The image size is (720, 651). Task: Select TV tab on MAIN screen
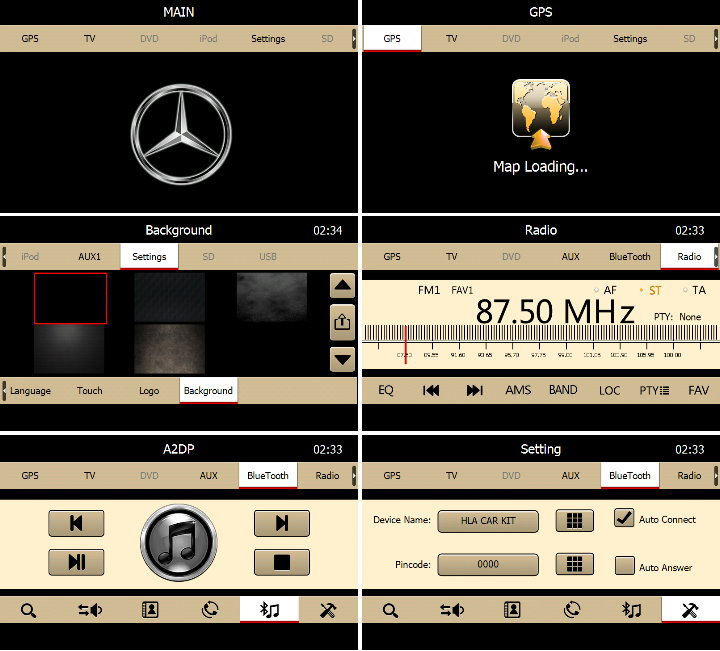(x=90, y=39)
